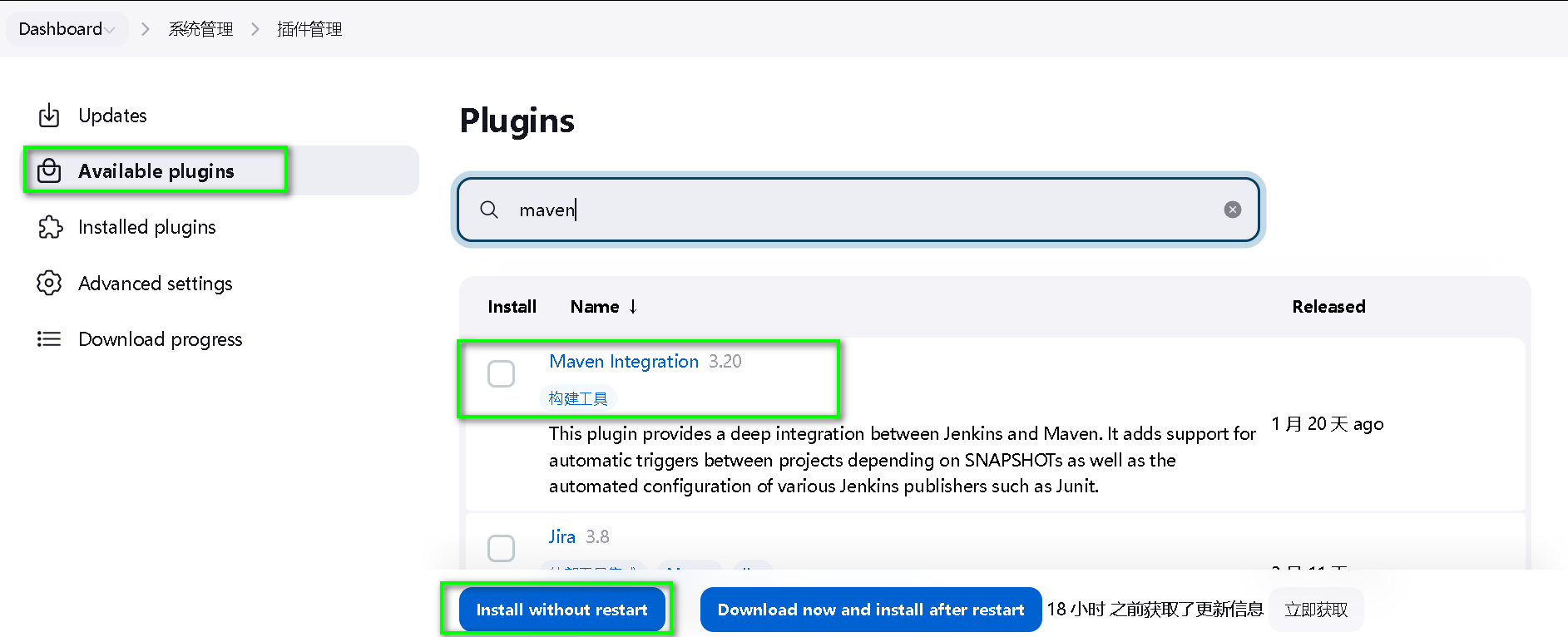Image resolution: width=1568 pixels, height=637 pixels.
Task: Check the Jira plugin install checkbox
Action: [501, 549]
